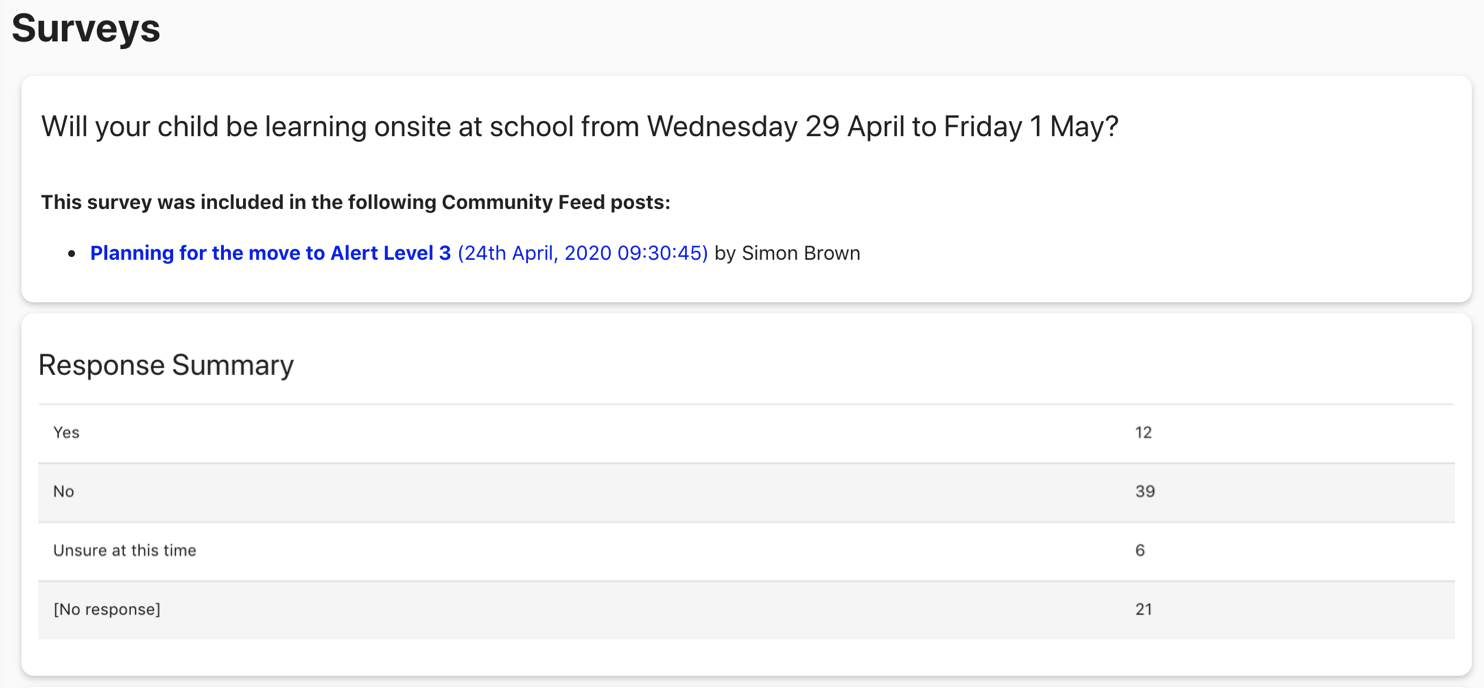Viewport: 1484px width, 688px height.
Task: Click the Yes count of 12
Action: point(1143,433)
